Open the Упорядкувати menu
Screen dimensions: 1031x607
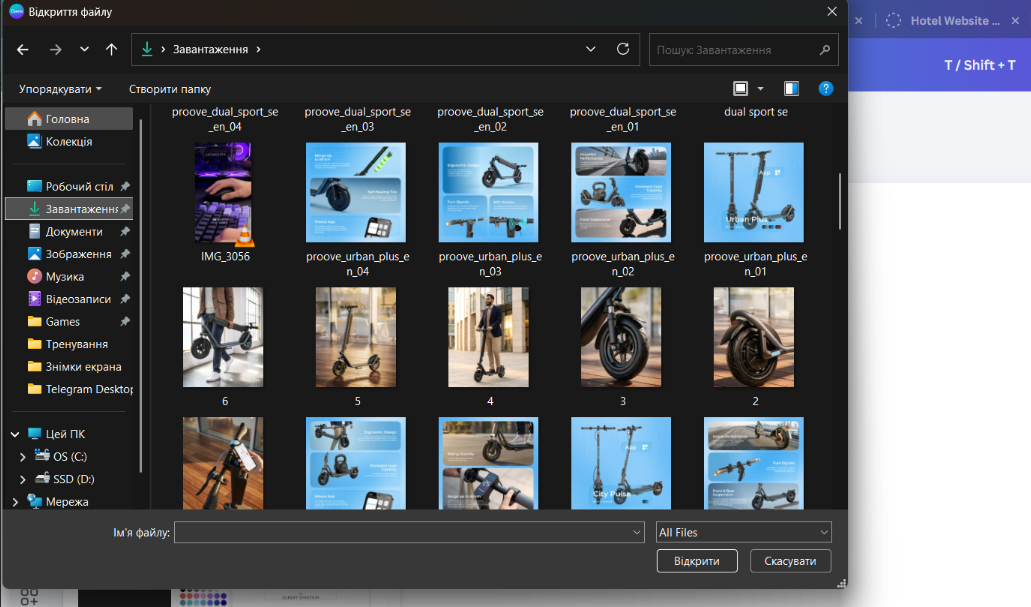click(x=60, y=89)
